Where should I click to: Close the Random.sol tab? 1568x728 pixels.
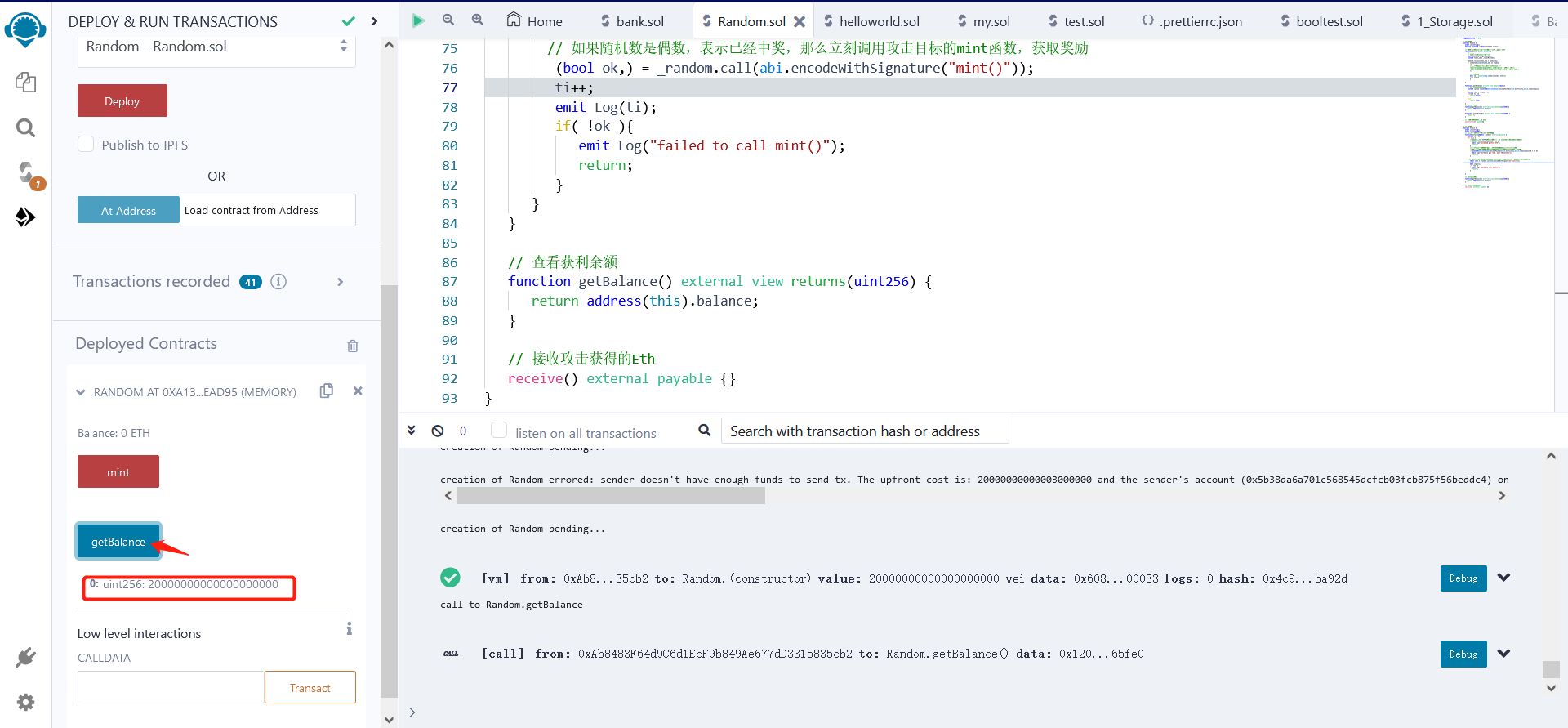800,22
